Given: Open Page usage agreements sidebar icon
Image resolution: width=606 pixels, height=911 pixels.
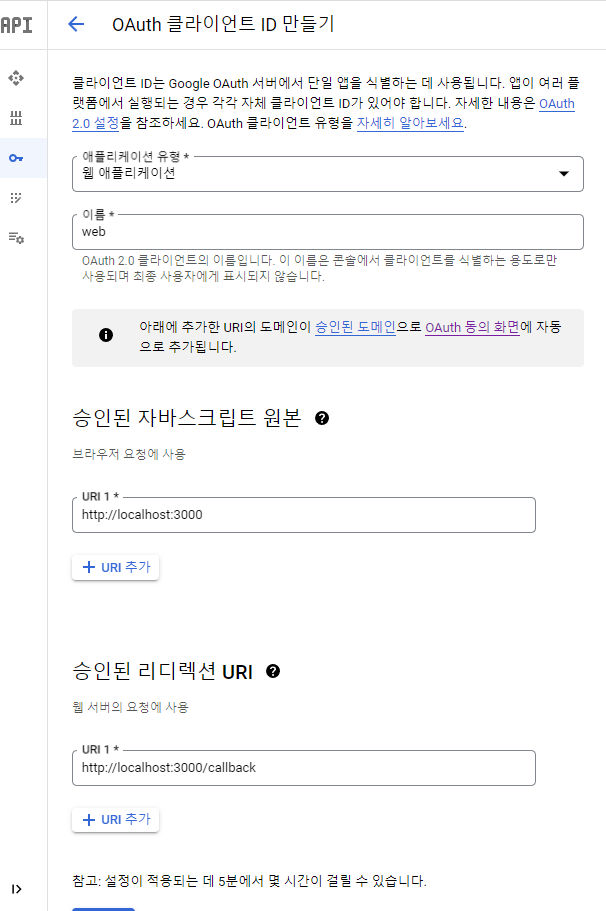Looking at the screenshot, I should click(16, 238).
